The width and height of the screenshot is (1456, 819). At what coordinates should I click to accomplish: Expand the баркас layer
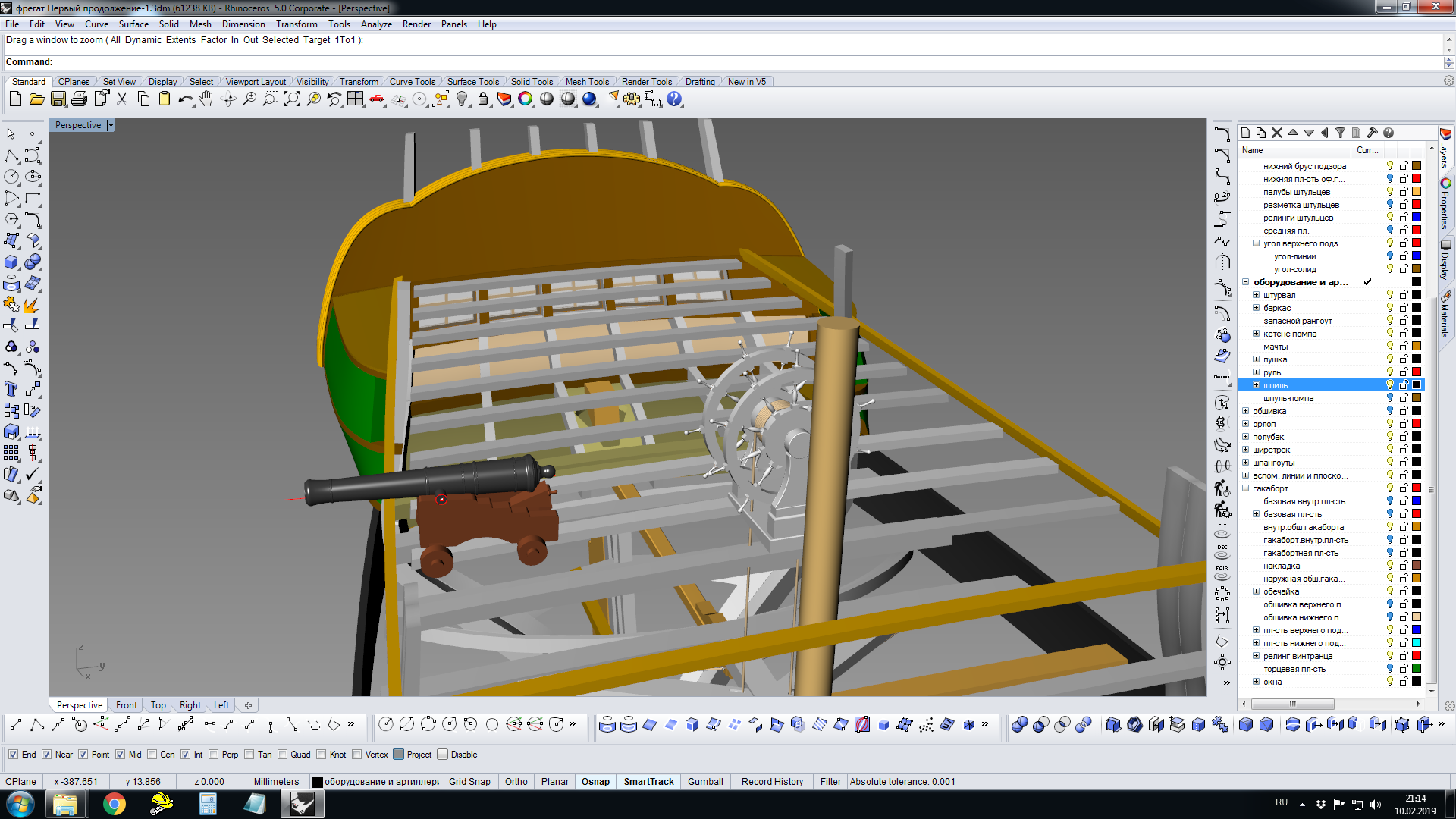pos(1256,308)
